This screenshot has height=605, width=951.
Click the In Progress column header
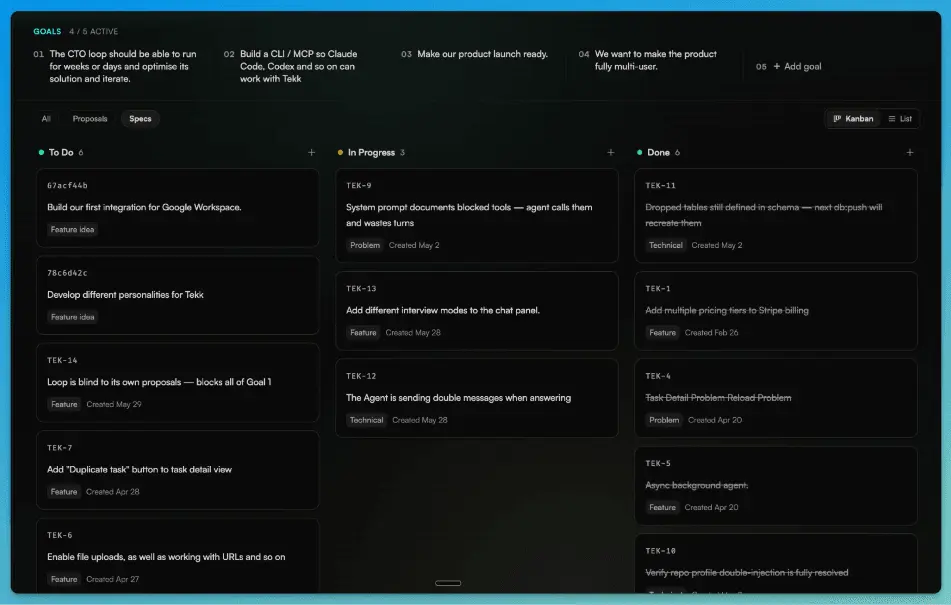coord(371,153)
